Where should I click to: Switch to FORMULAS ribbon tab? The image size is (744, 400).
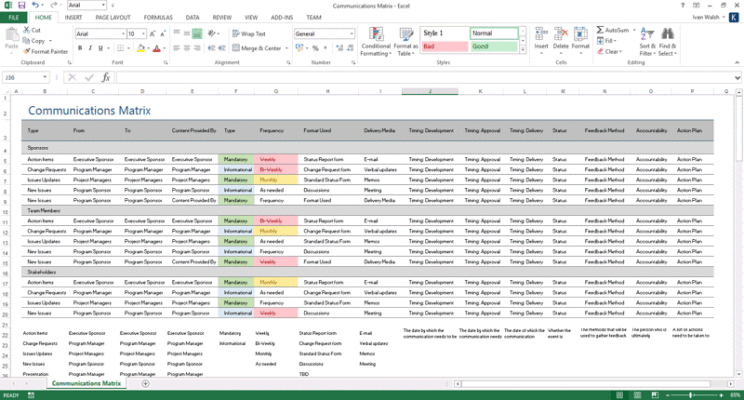click(x=158, y=18)
